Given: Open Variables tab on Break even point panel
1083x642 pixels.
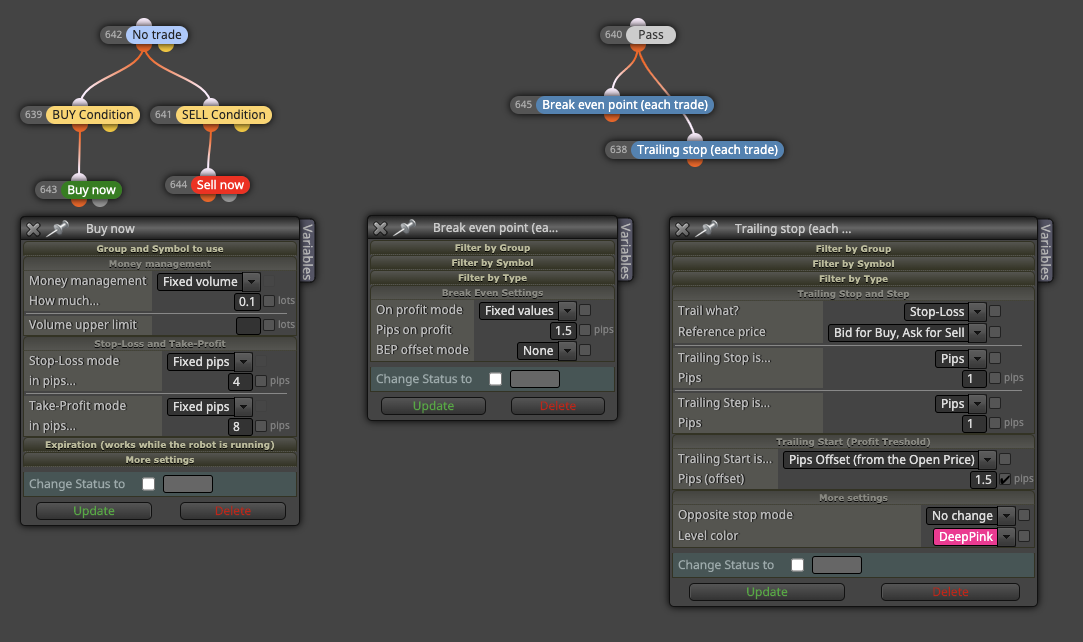Looking at the screenshot, I should (x=625, y=251).
